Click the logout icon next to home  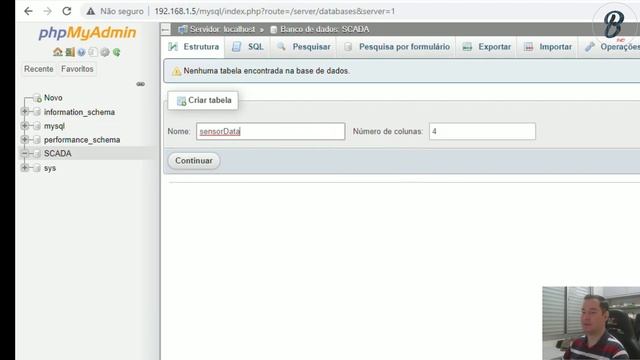click(70, 52)
